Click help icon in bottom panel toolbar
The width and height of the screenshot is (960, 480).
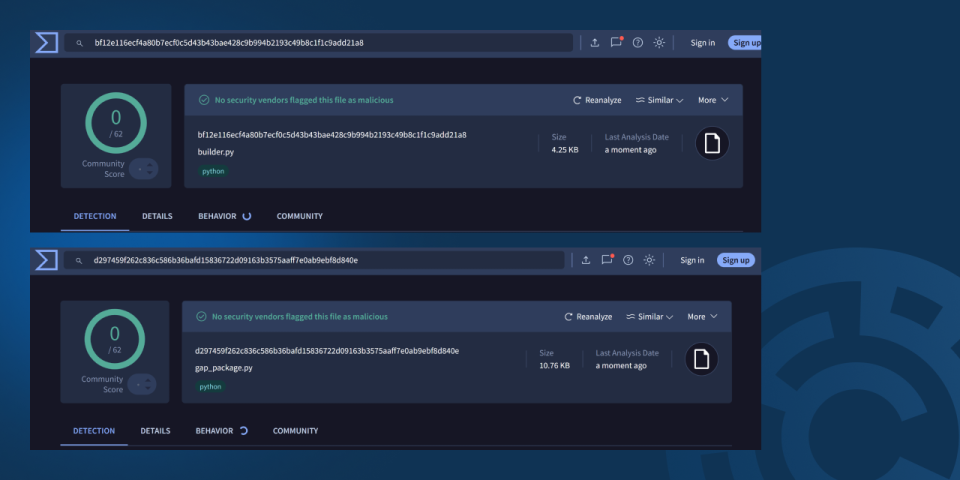point(628,260)
